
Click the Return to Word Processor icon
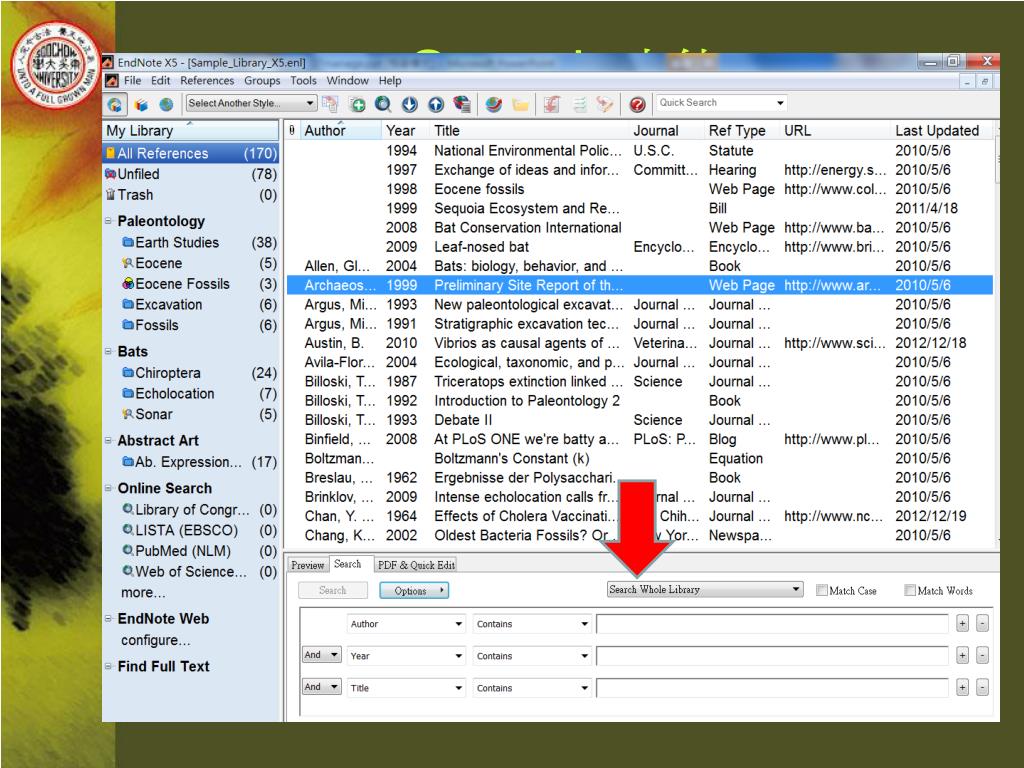coord(605,104)
